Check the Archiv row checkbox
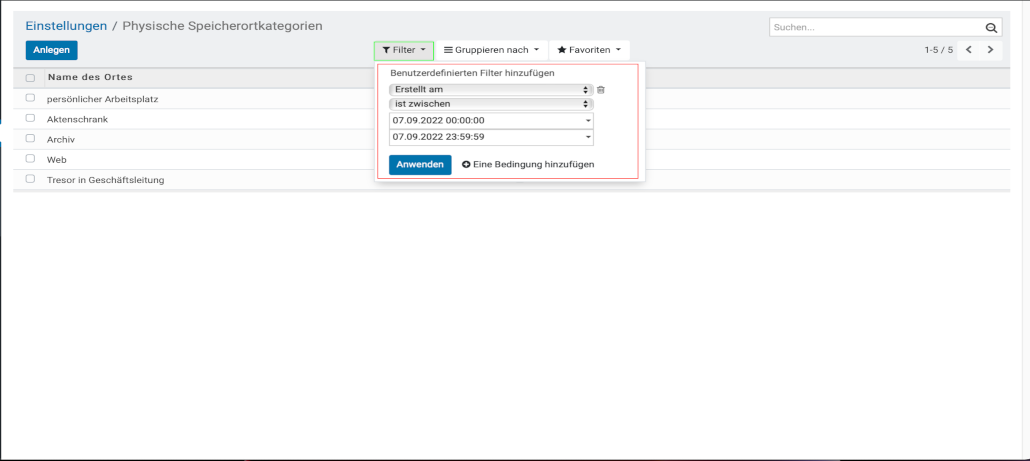 click(x=30, y=139)
